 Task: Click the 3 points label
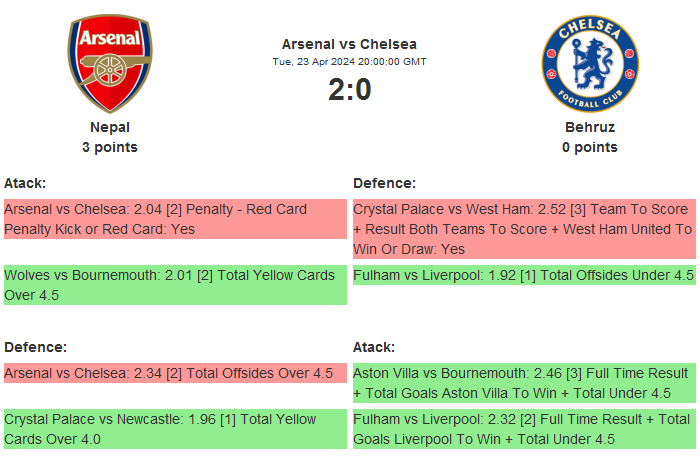[110, 147]
